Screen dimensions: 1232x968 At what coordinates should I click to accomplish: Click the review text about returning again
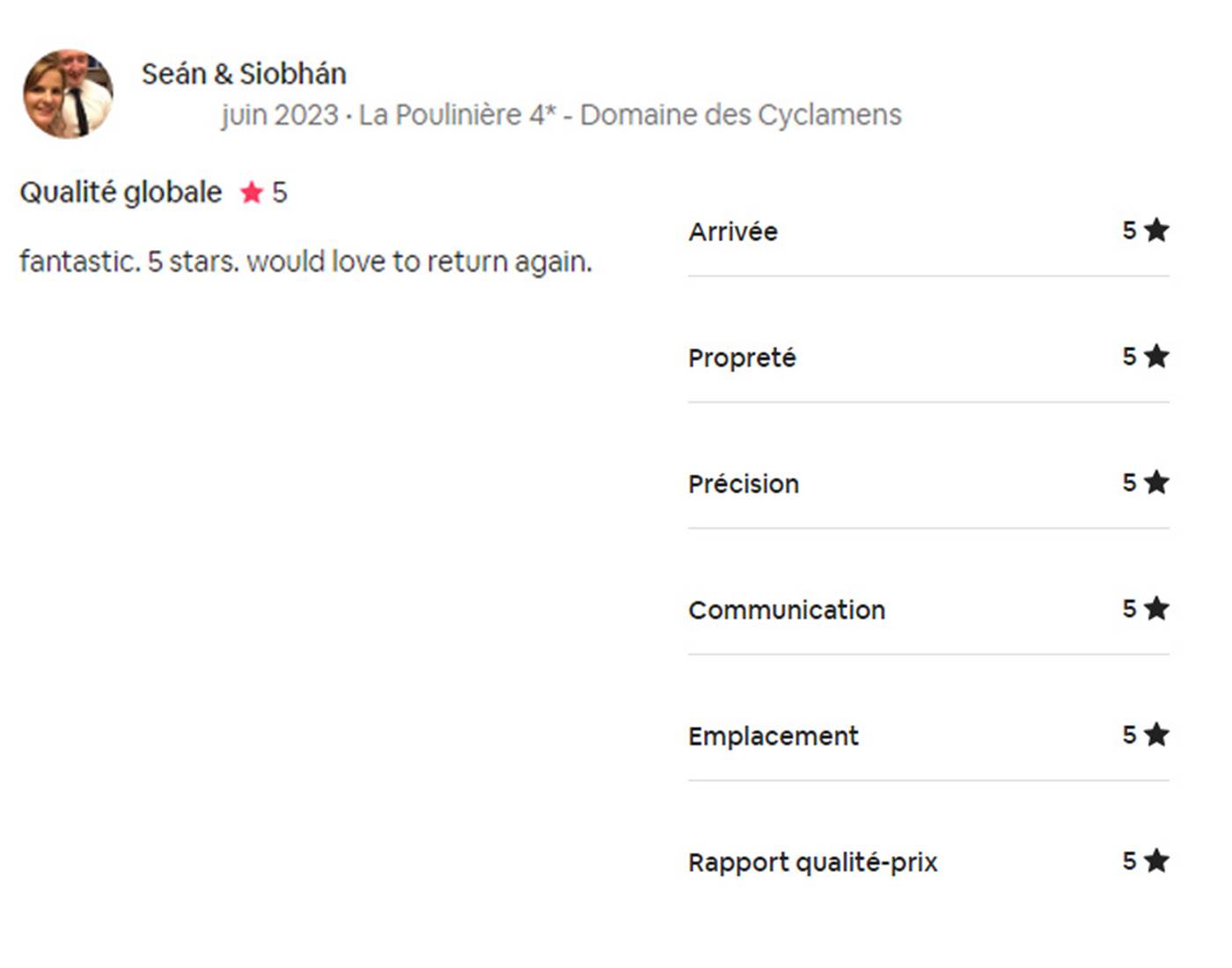coord(305,261)
